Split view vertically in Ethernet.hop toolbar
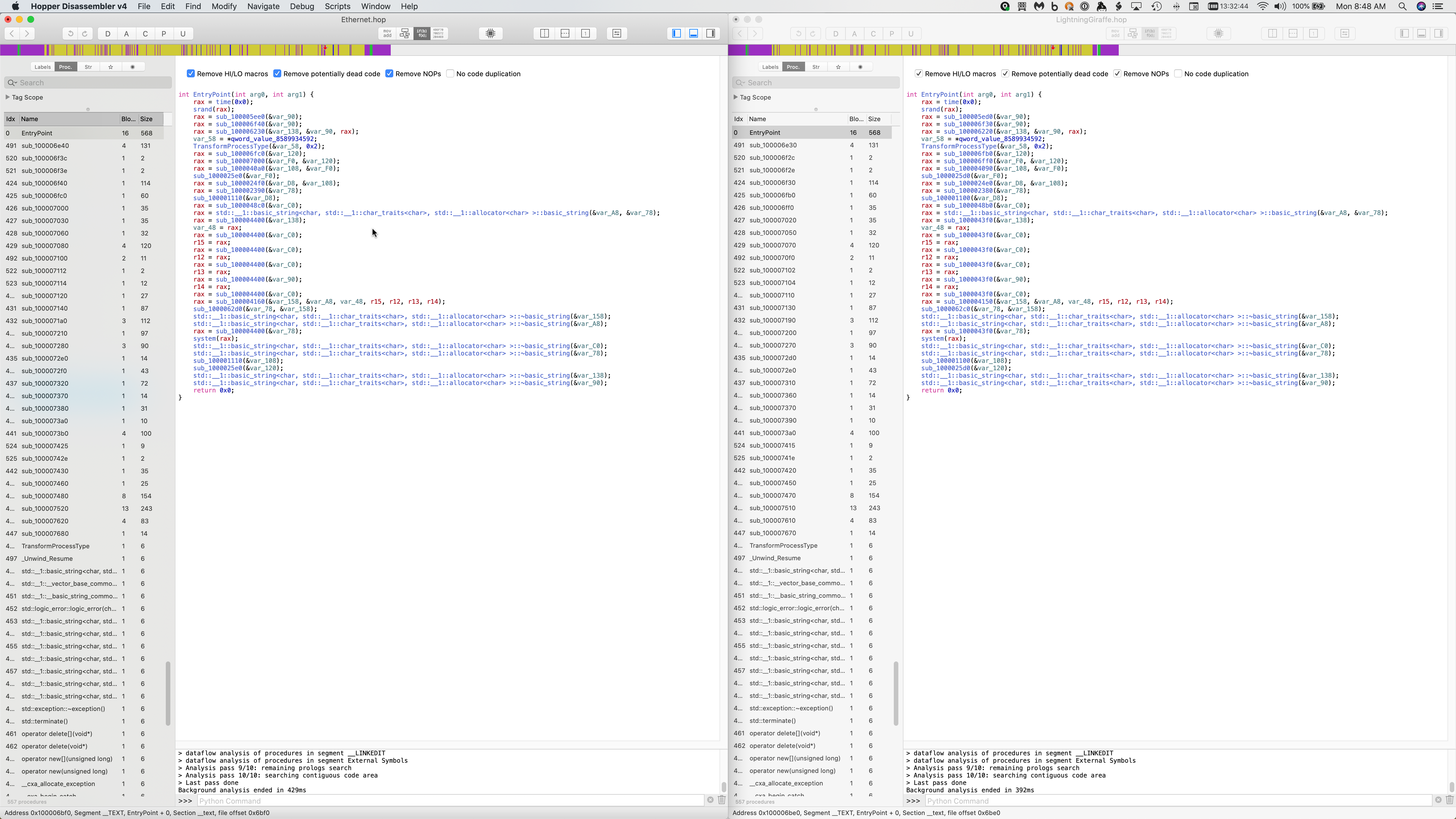The image size is (1456, 819). click(544, 33)
